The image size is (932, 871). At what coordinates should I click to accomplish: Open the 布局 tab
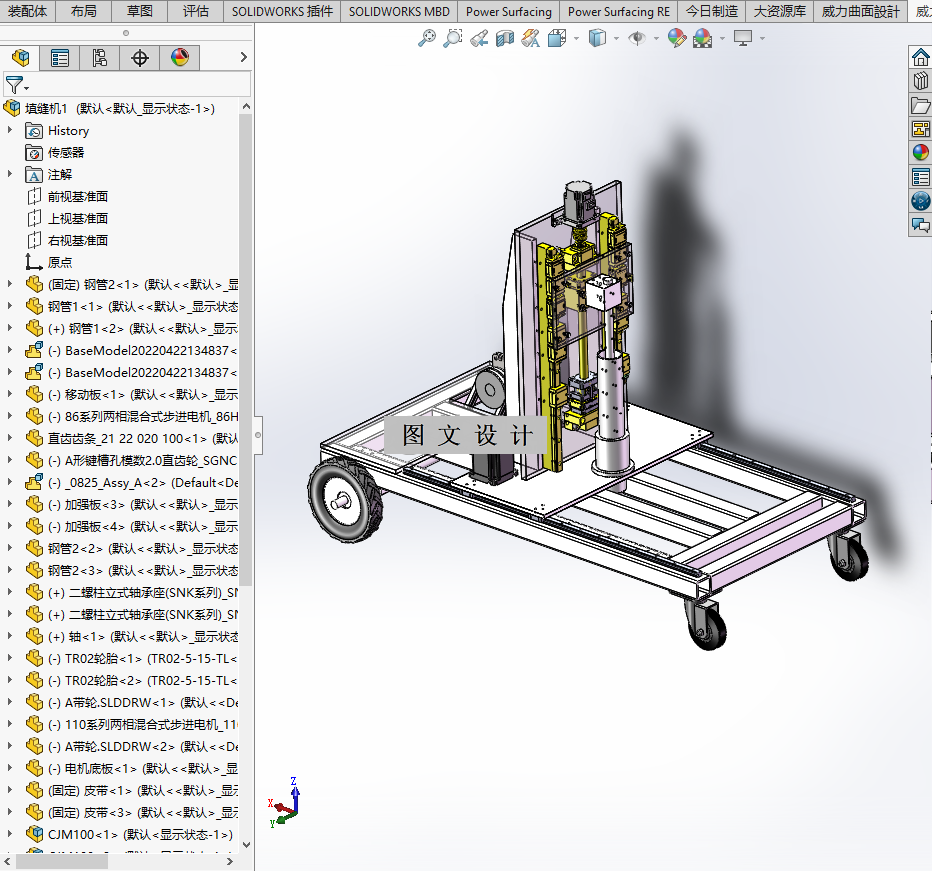click(83, 11)
